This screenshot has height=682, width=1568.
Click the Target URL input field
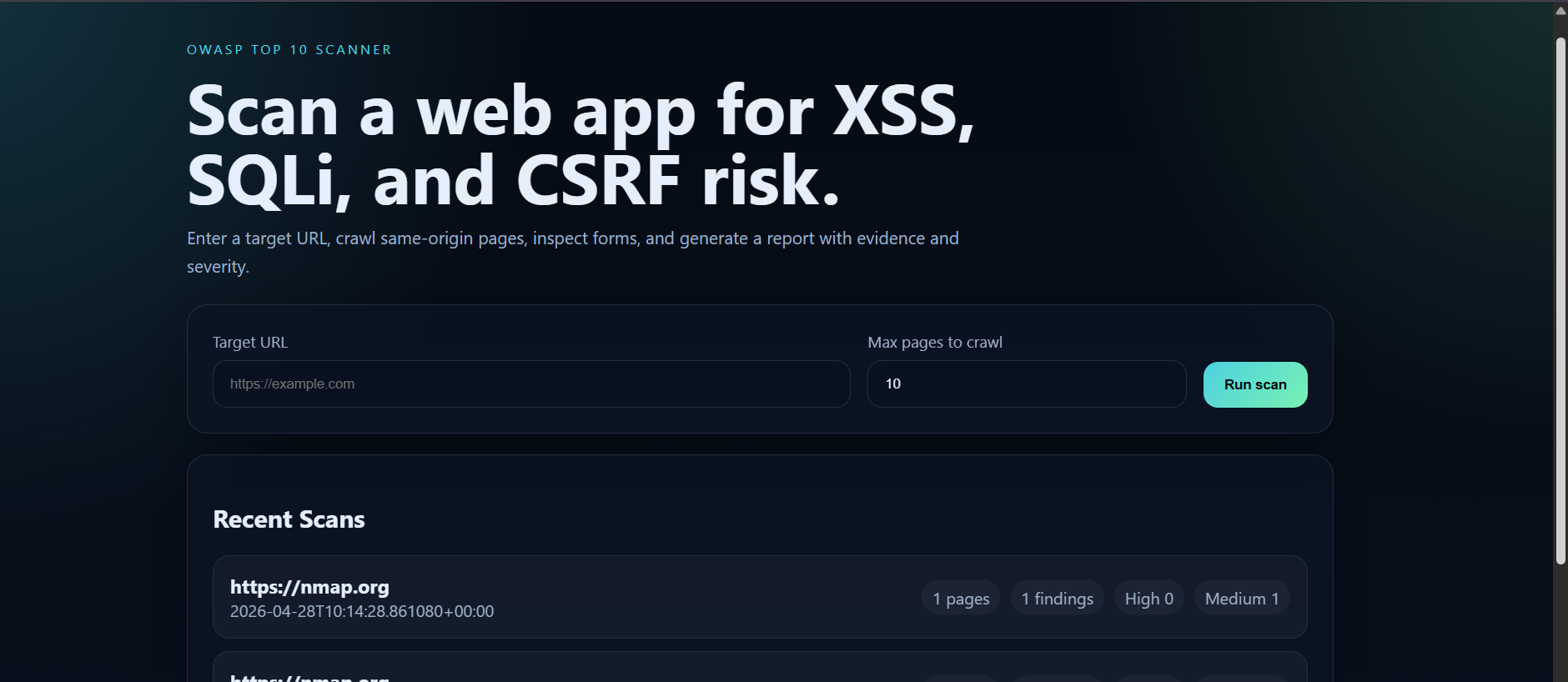tap(531, 384)
